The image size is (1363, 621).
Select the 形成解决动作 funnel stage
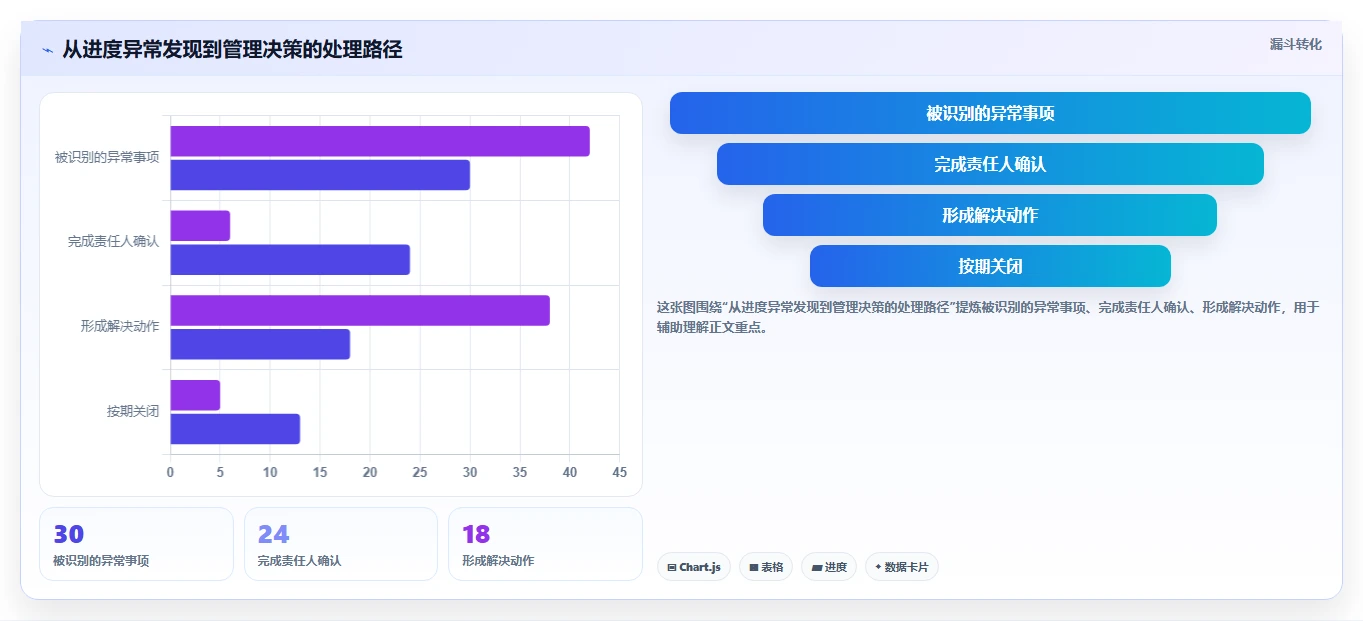990,215
